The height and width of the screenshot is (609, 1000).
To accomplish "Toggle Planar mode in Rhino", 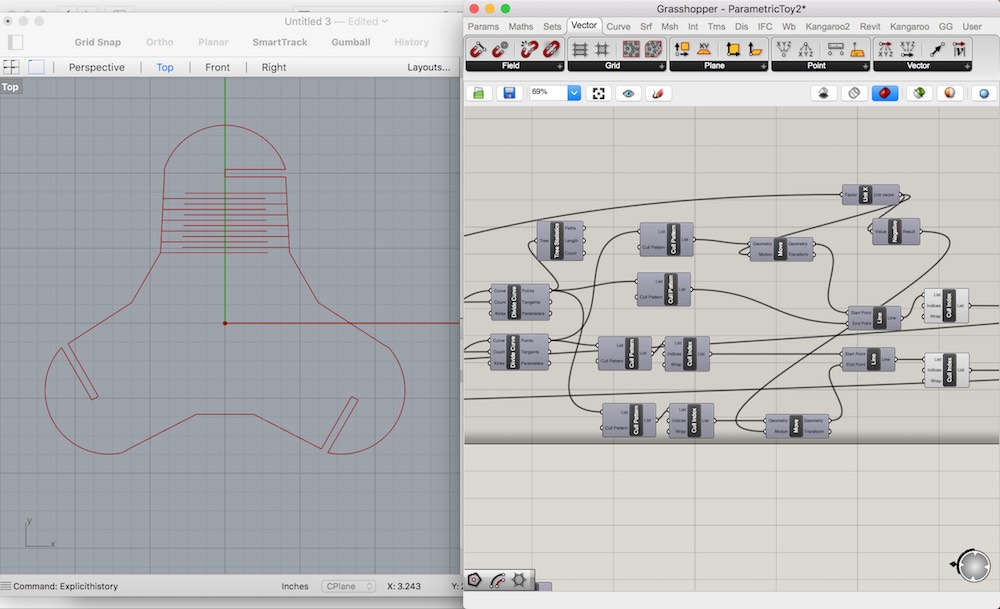I will click(x=213, y=42).
